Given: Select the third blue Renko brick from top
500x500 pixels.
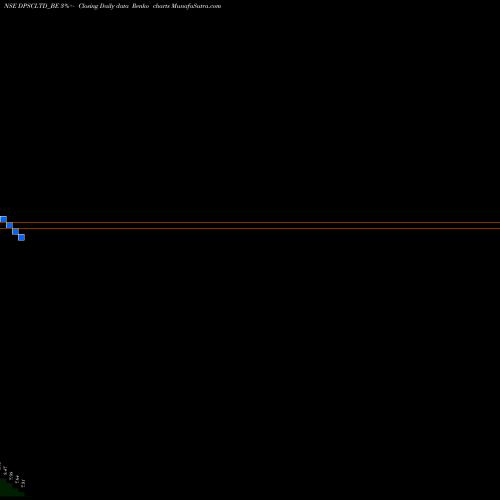Looking at the screenshot, I should [15, 231].
